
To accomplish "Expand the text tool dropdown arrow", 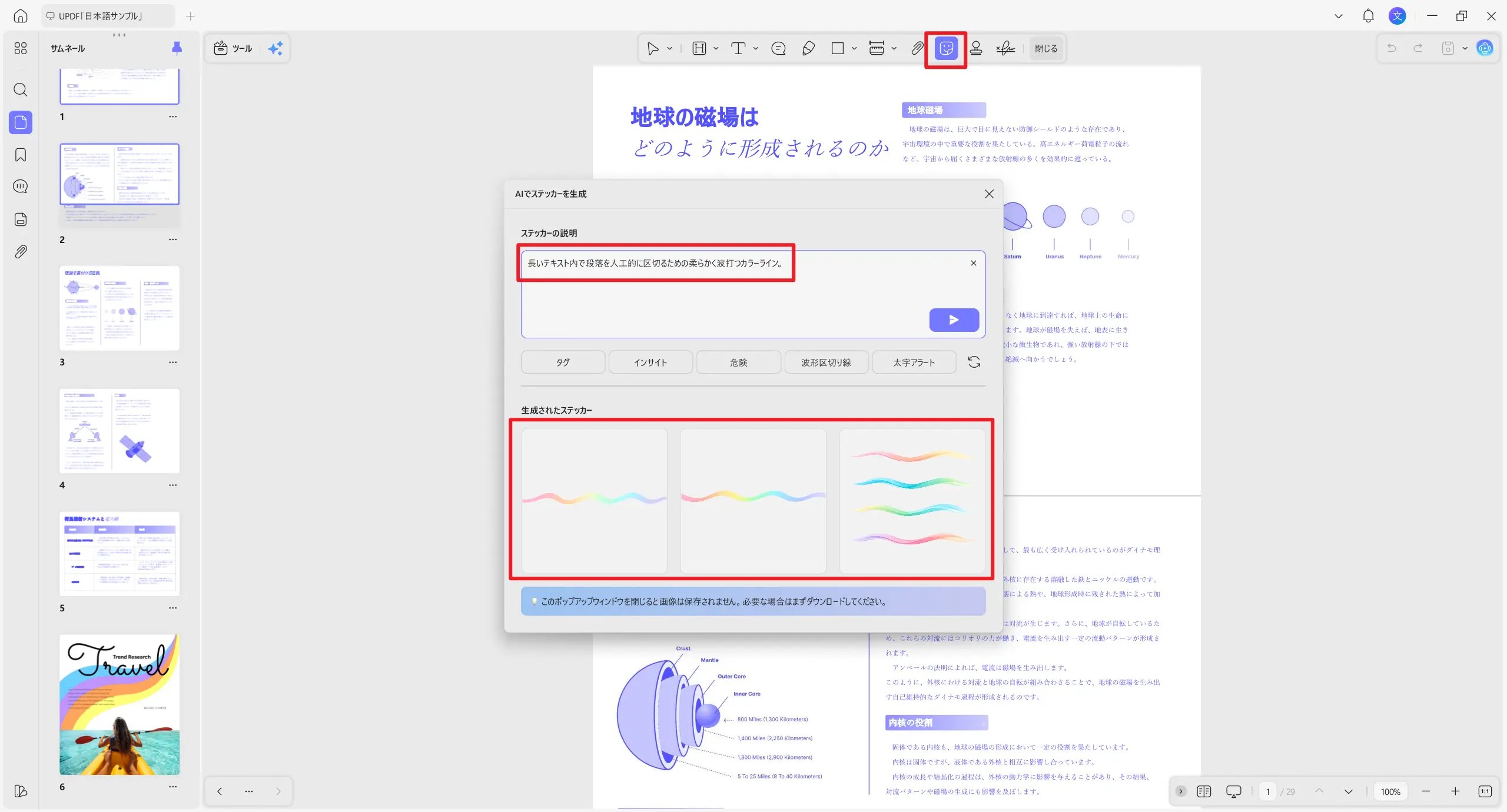I will coord(756,49).
